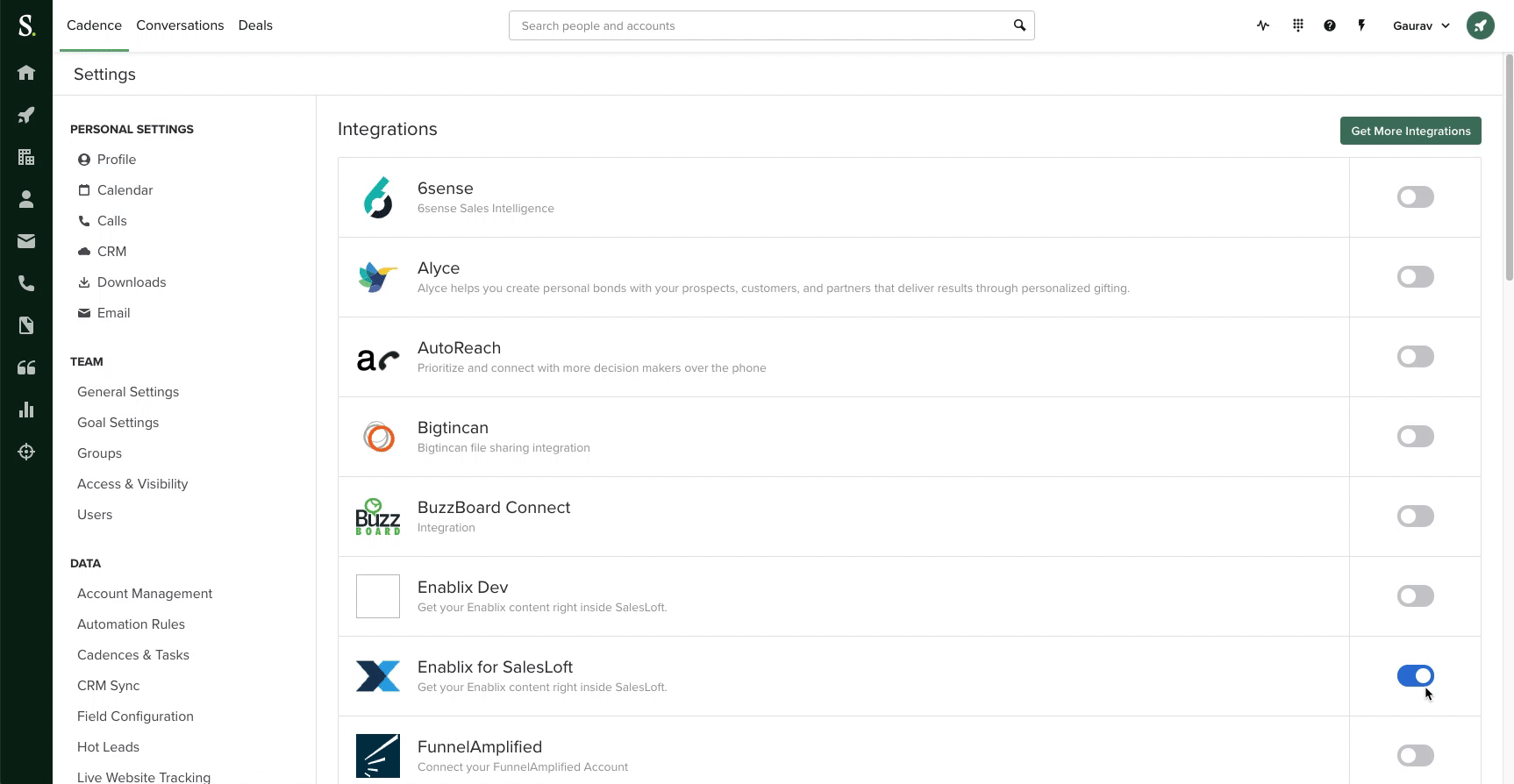Open Gaurav user dropdown menu
This screenshot has height=784, width=1514.
tap(1421, 25)
